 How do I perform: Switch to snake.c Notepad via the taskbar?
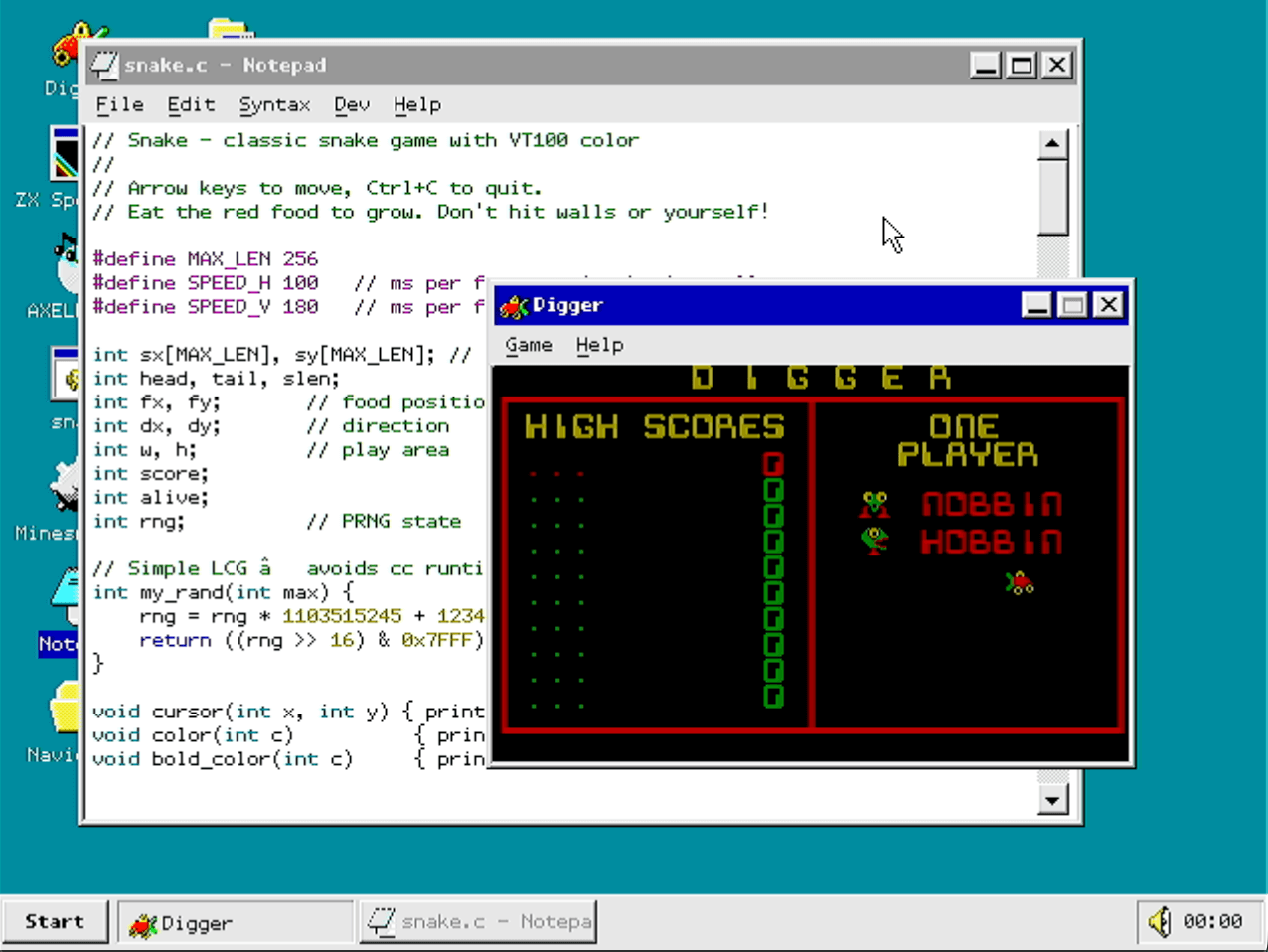click(x=478, y=921)
